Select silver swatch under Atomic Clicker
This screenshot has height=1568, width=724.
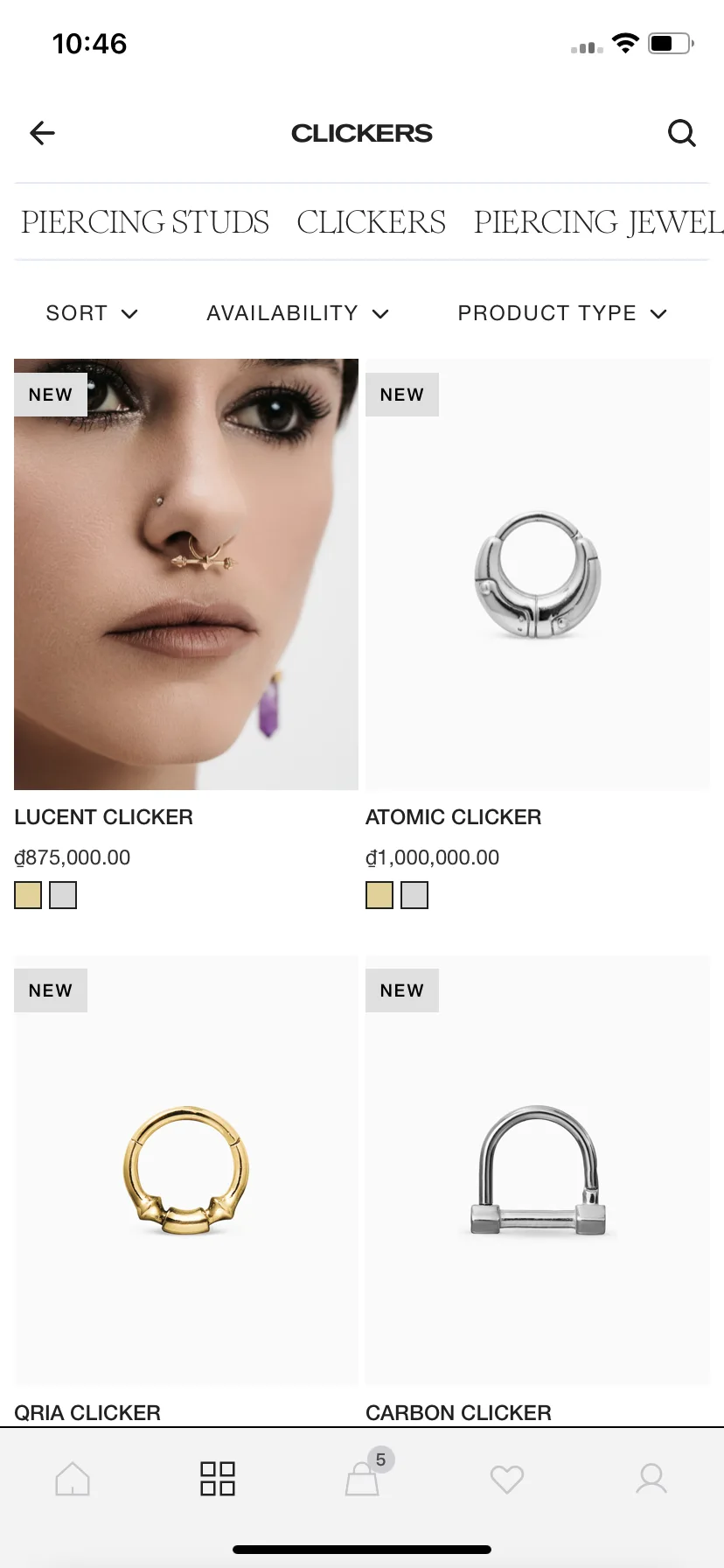[414, 895]
